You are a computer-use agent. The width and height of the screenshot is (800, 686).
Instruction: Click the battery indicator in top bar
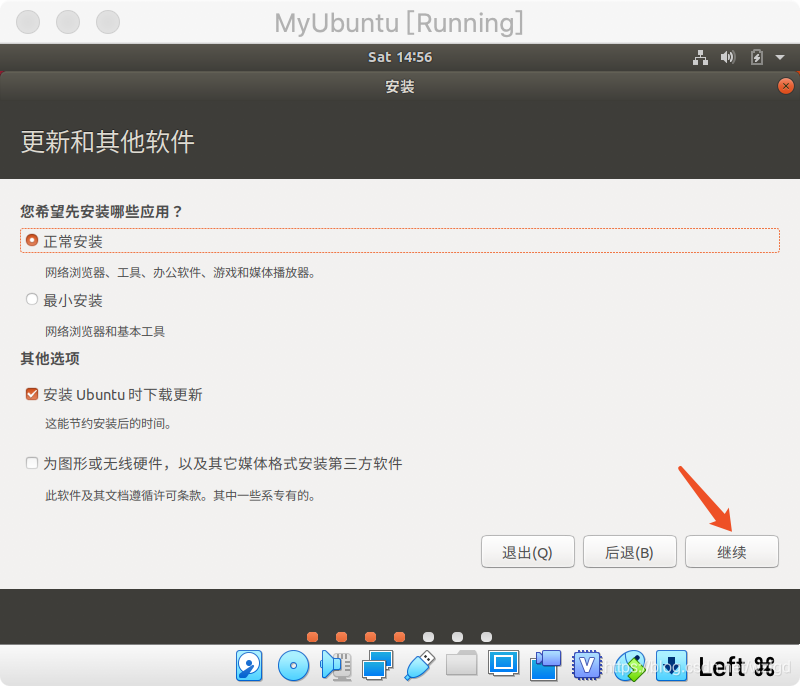pyautogui.click(x=757, y=57)
